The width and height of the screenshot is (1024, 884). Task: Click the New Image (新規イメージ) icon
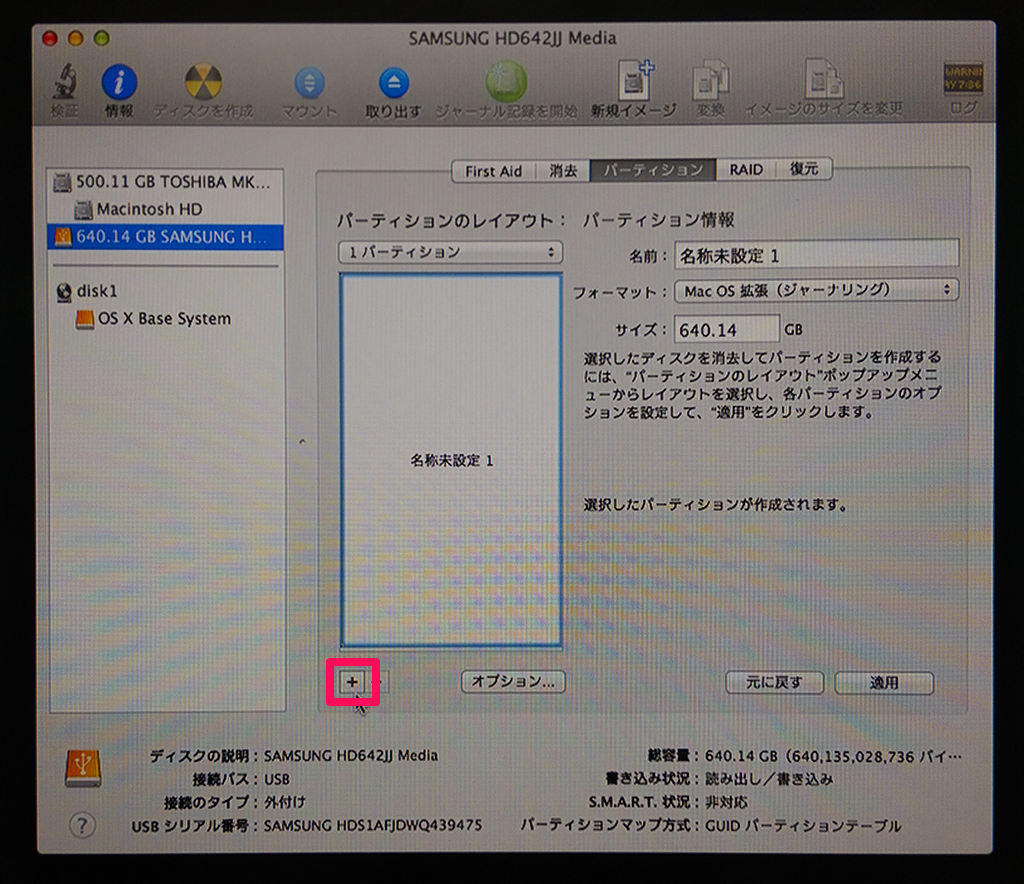click(x=633, y=84)
